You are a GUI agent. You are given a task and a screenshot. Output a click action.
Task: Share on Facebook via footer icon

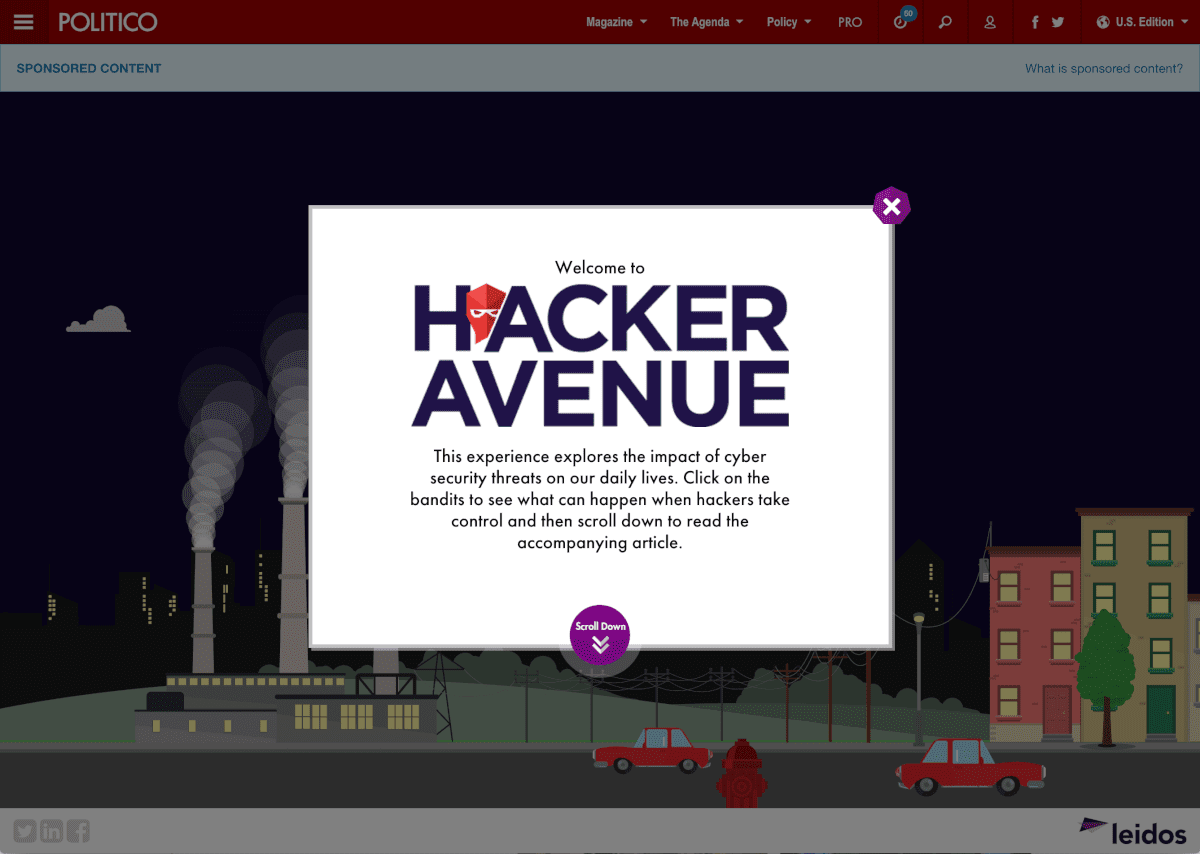tap(78, 830)
